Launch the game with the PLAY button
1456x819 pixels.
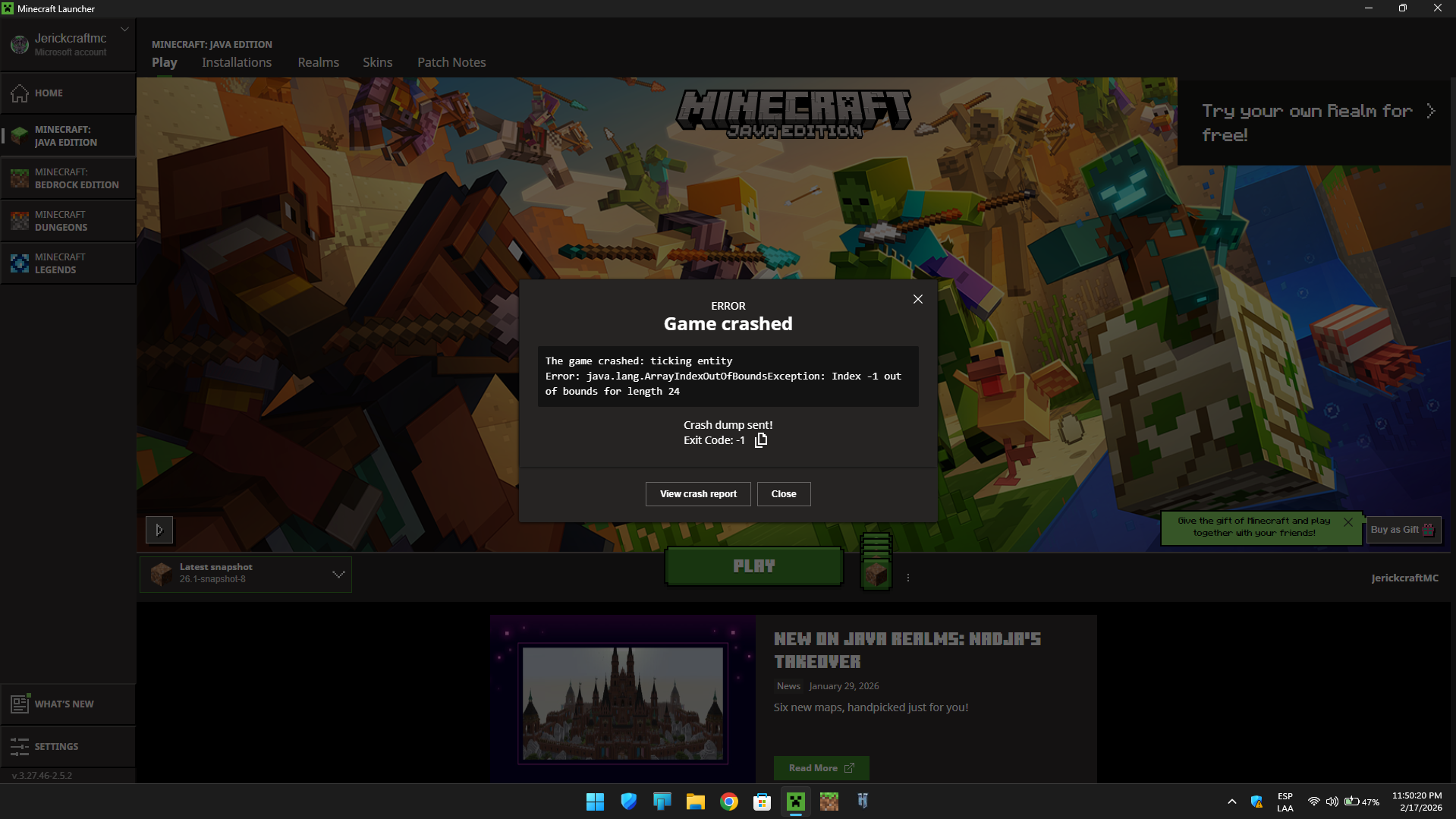[754, 566]
